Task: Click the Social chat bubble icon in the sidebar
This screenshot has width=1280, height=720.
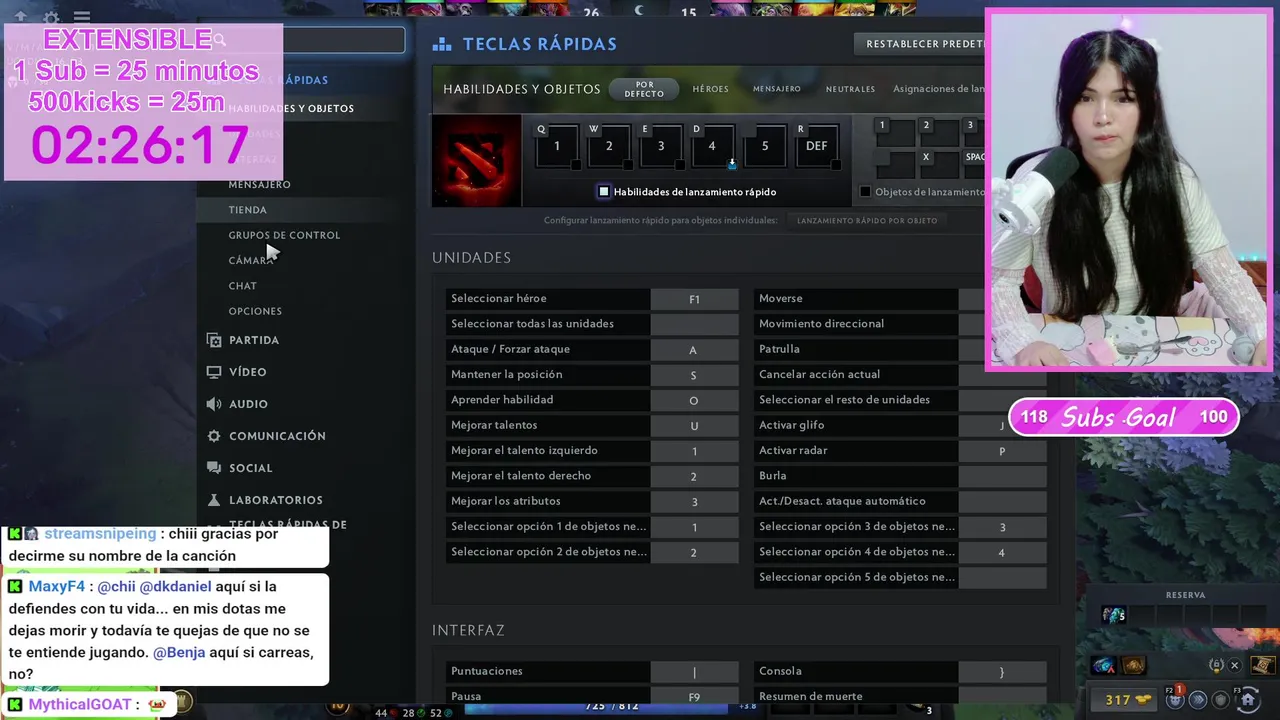Action: (214, 468)
